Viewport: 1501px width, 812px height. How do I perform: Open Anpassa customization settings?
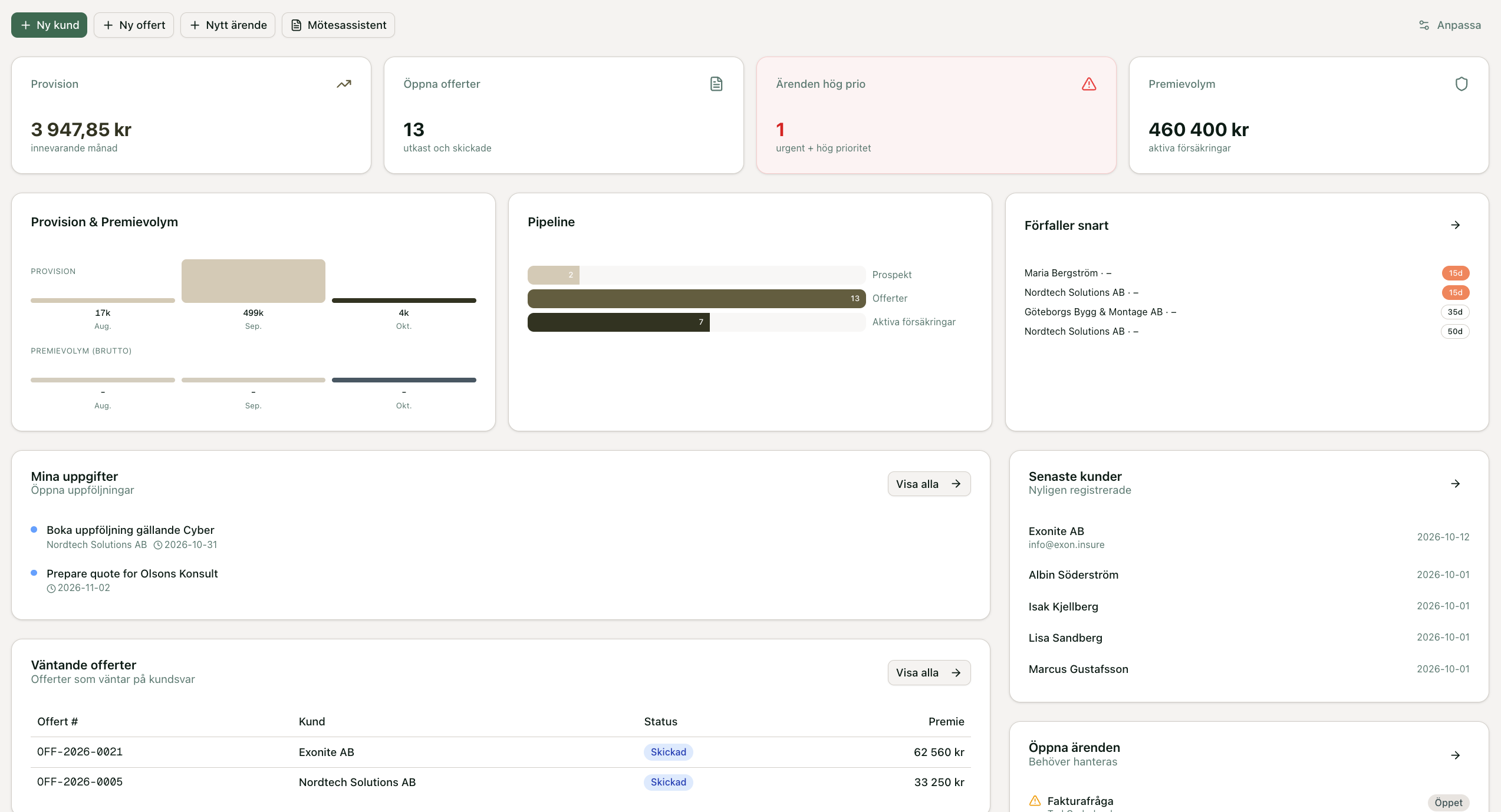coord(1450,25)
